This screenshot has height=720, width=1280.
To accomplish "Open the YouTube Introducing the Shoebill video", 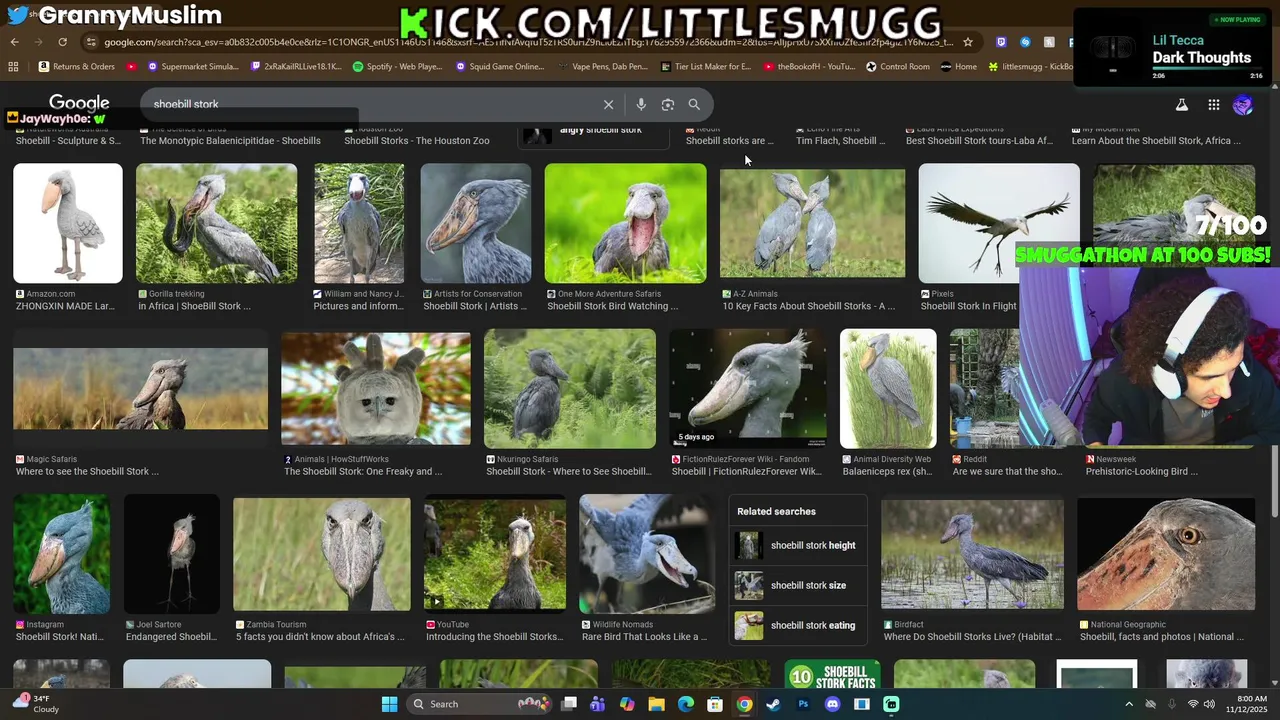I will tap(495, 553).
